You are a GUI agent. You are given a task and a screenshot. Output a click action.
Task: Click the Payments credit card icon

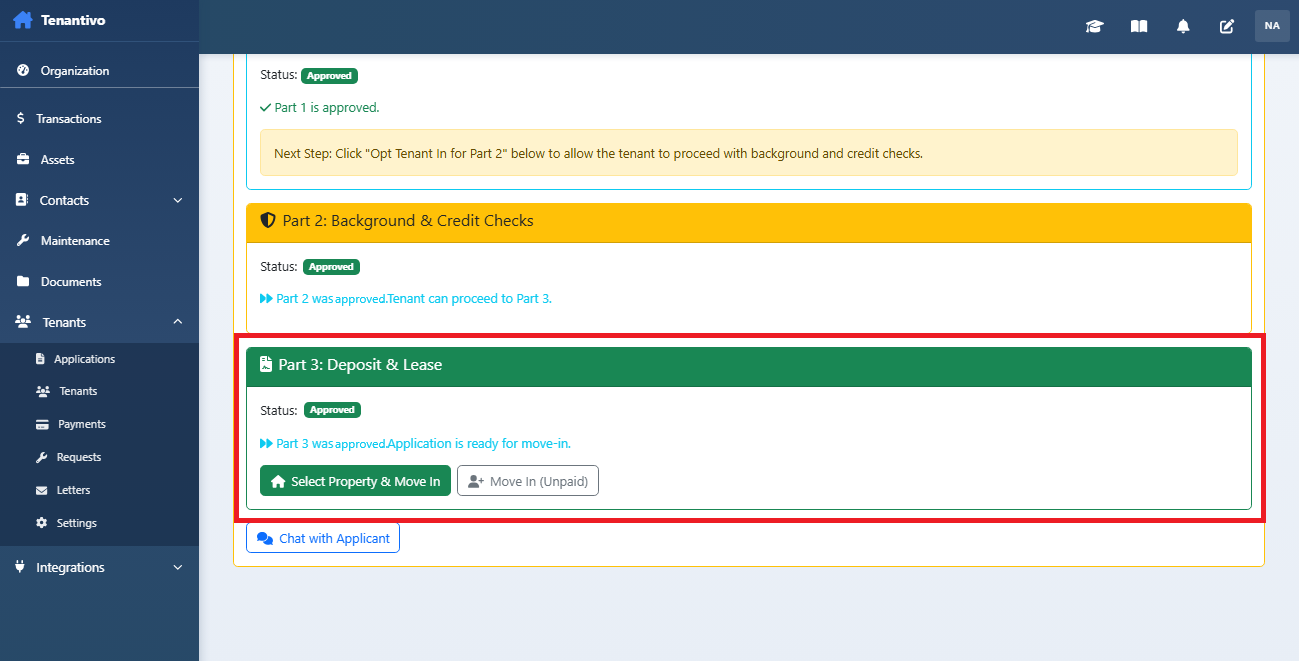coord(42,424)
